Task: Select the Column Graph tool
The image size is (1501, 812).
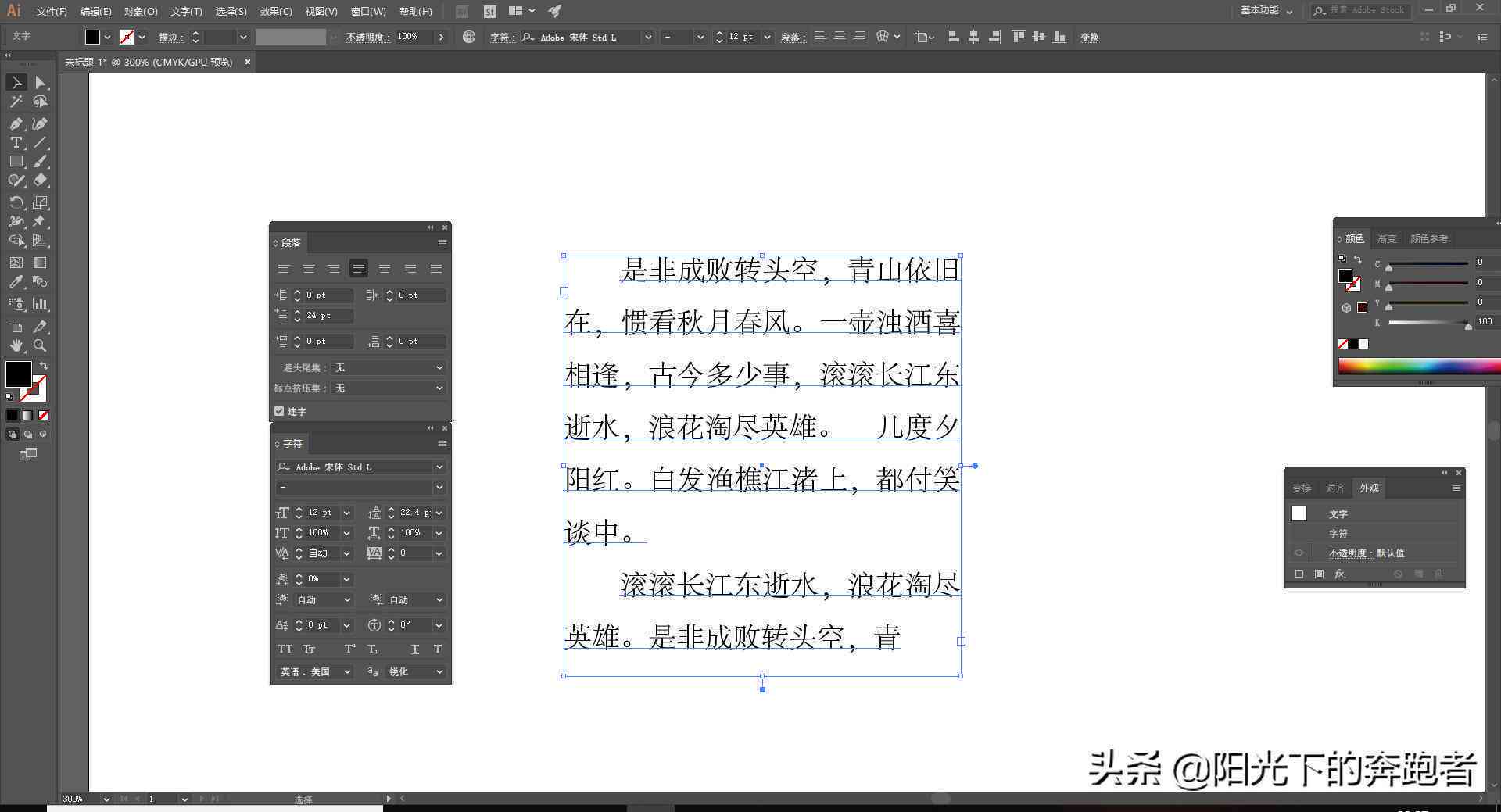Action: (41, 304)
